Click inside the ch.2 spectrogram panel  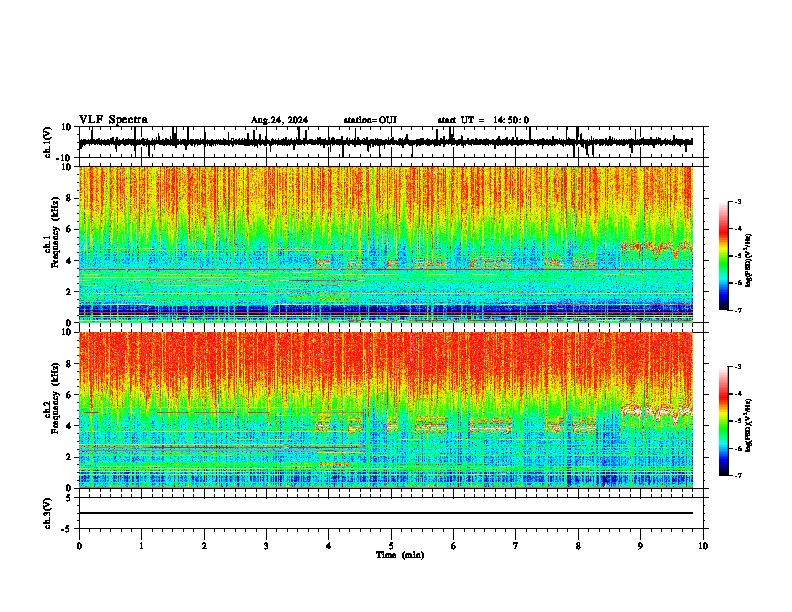[x=386, y=410]
